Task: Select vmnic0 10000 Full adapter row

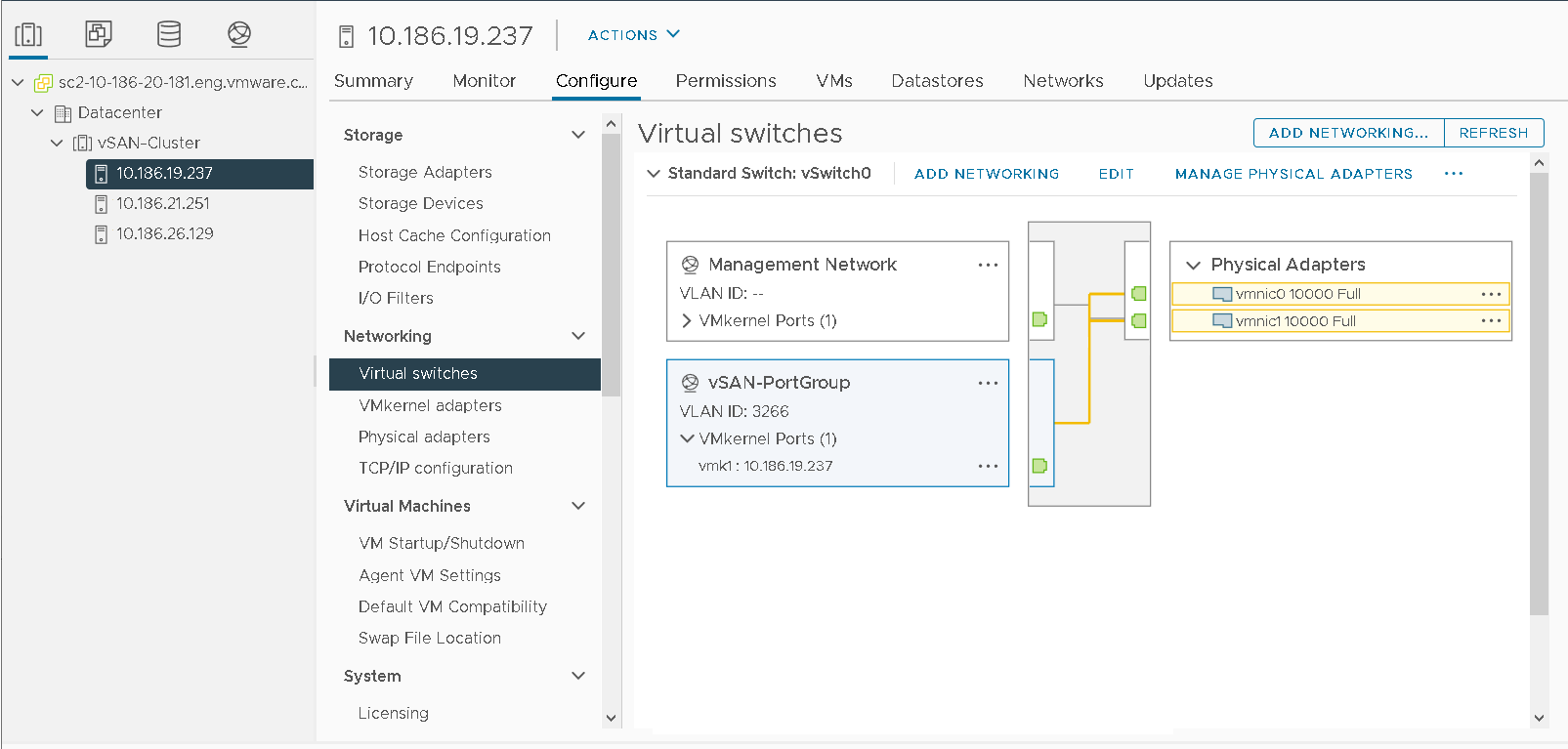Action: pyautogui.click(x=1340, y=294)
